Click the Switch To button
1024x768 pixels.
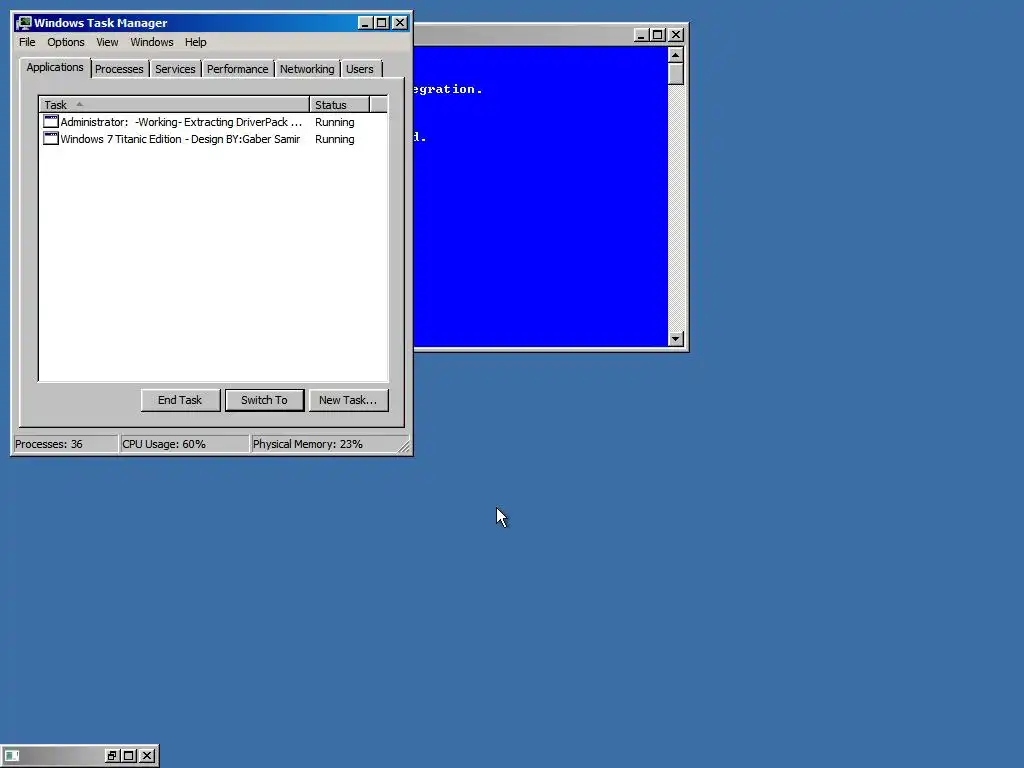[264, 400]
